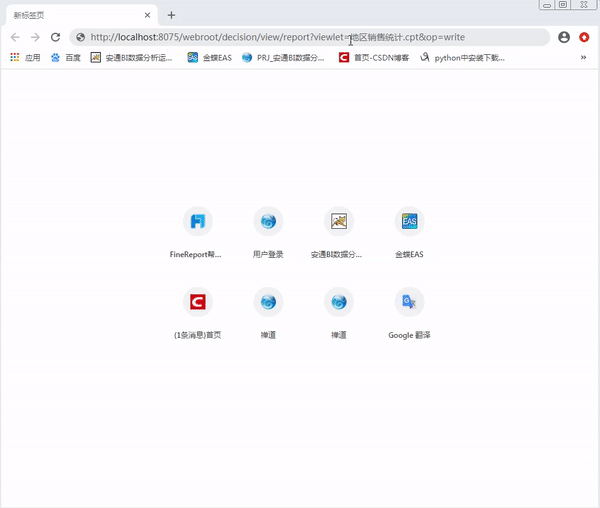
Task: Open the 用户登录 shortcut tile
Action: (x=268, y=233)
